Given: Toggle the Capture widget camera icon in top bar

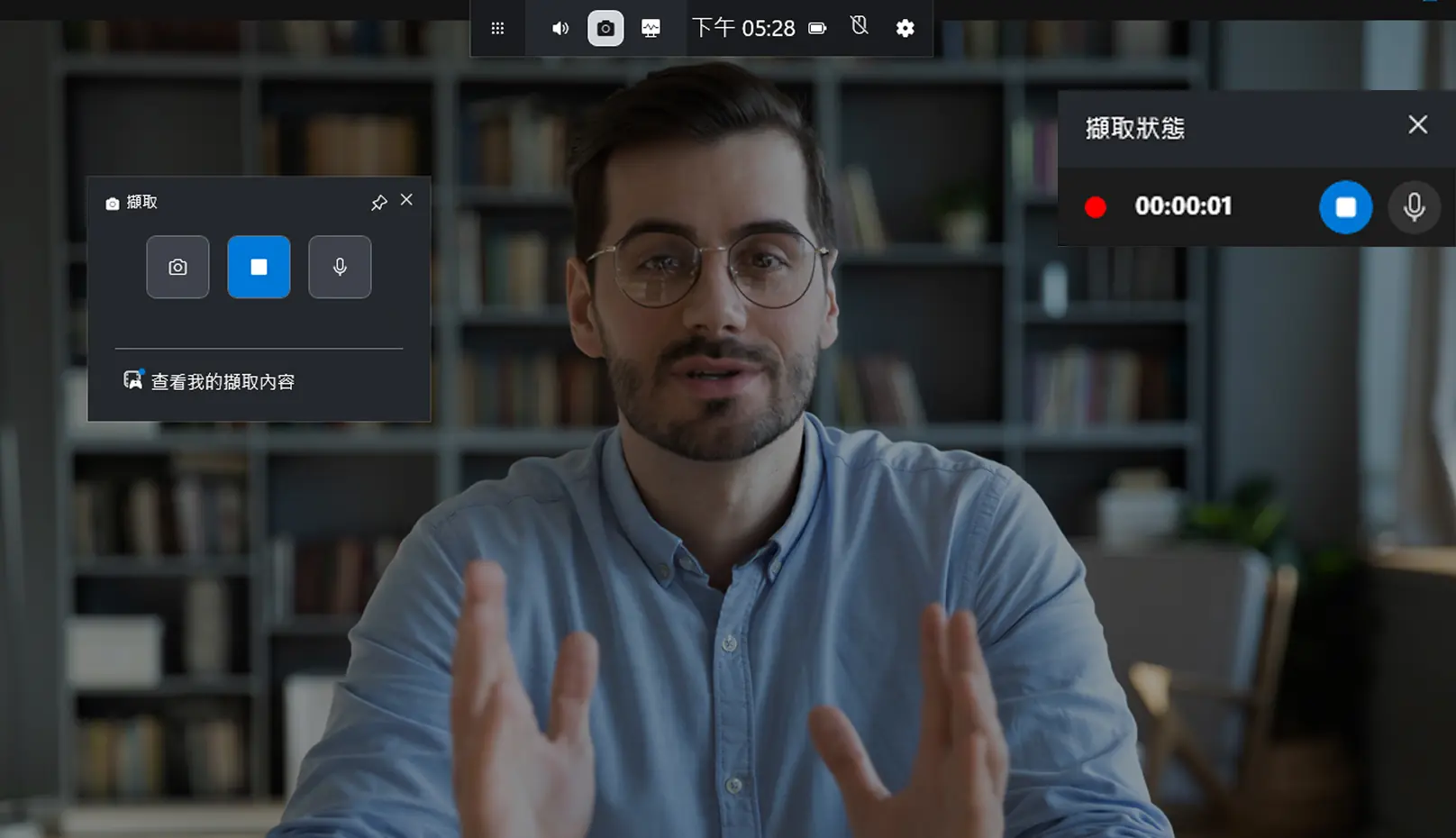Looking at the screenshot, I should 605,28.
